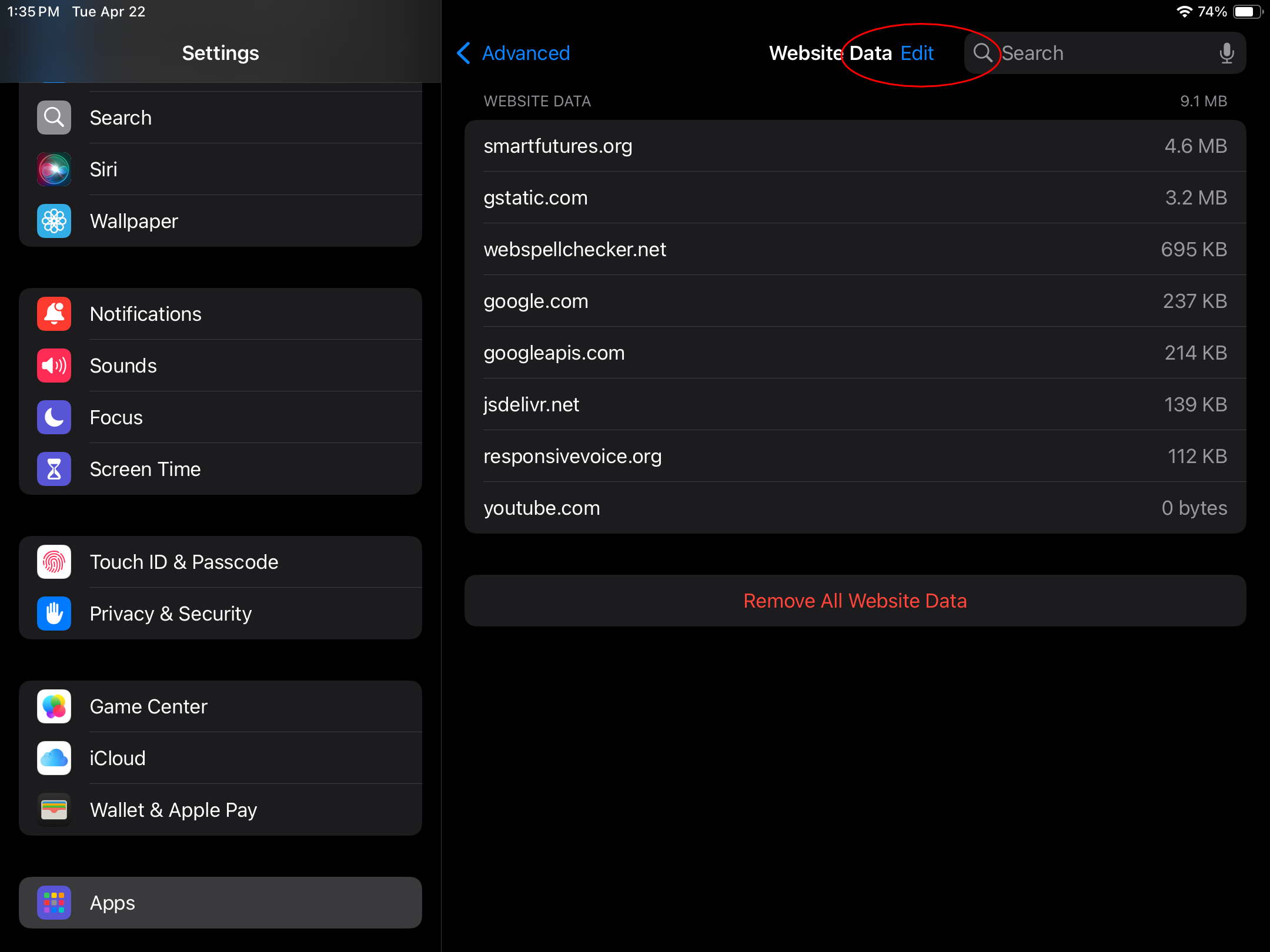Tap the Wallet & Apple Pay icon
The width and height of the screenshot is (1270, 952).
pos(54,810)
